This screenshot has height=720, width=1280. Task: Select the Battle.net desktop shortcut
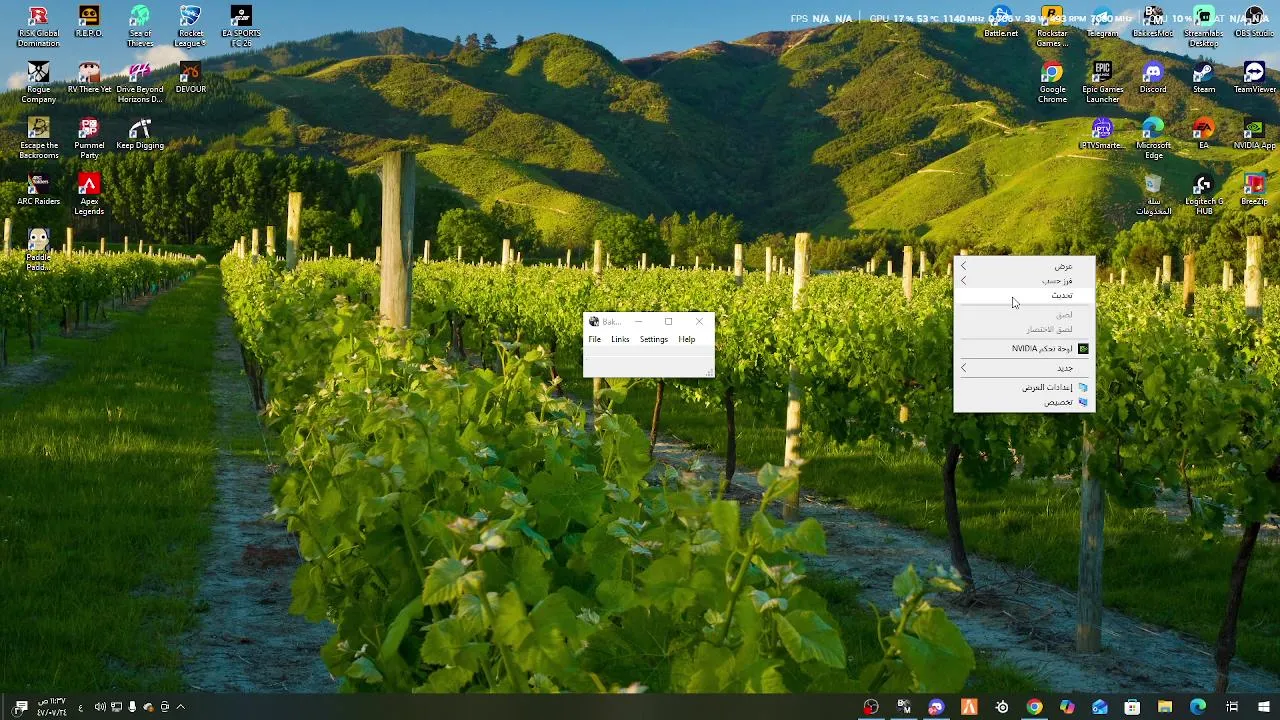click(1001, 23)
